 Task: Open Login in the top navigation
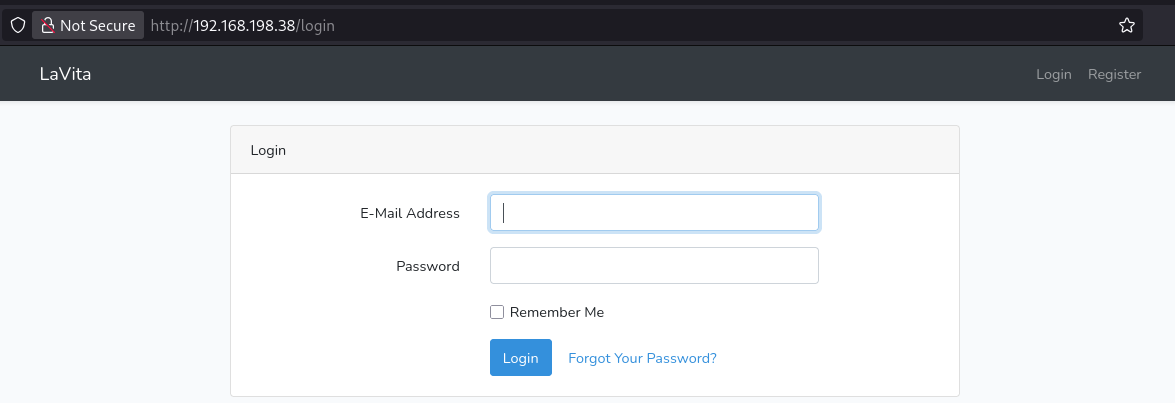coord(1054,74)
